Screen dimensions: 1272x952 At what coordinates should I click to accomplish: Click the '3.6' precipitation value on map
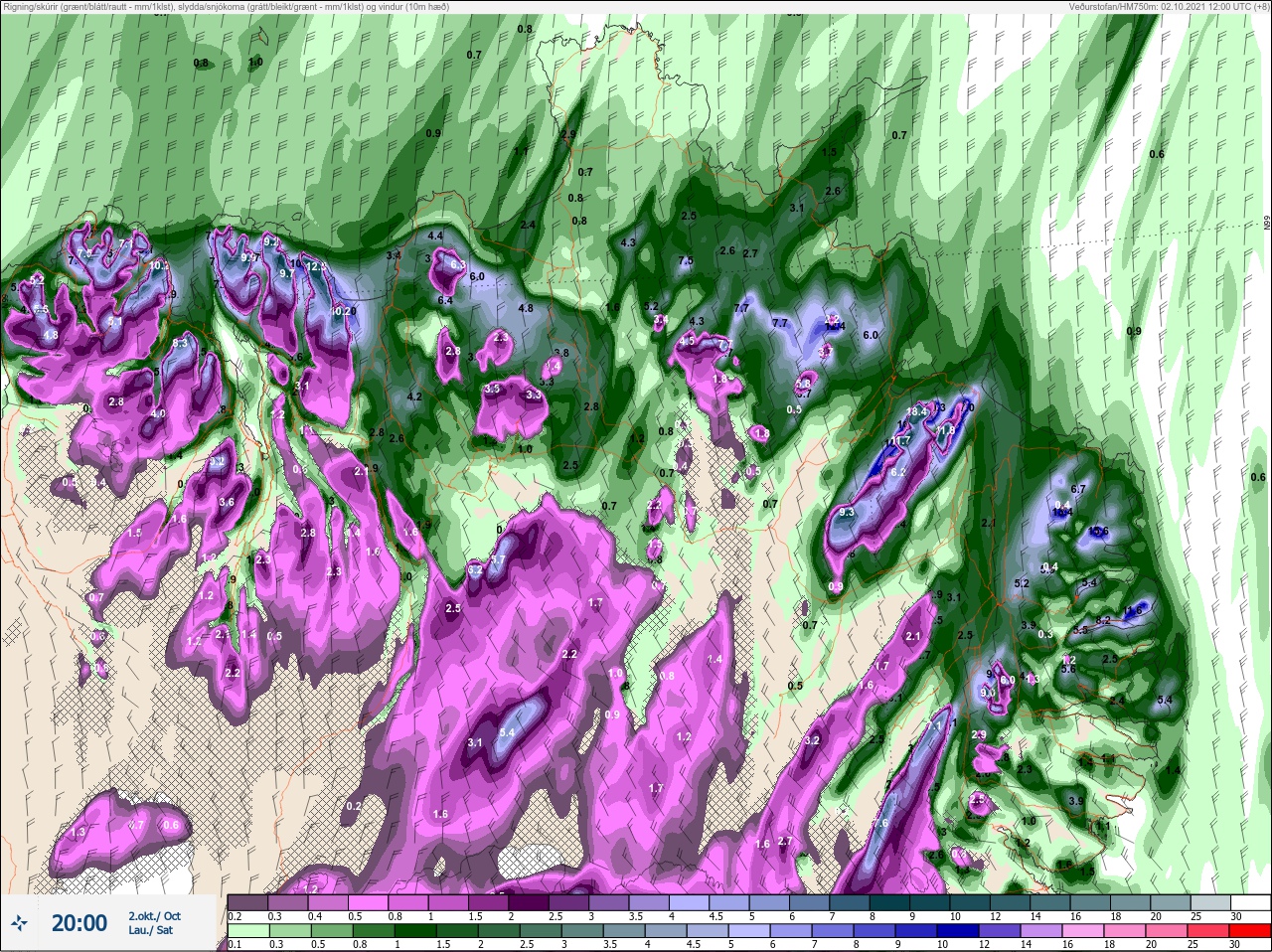pos(227,502)
